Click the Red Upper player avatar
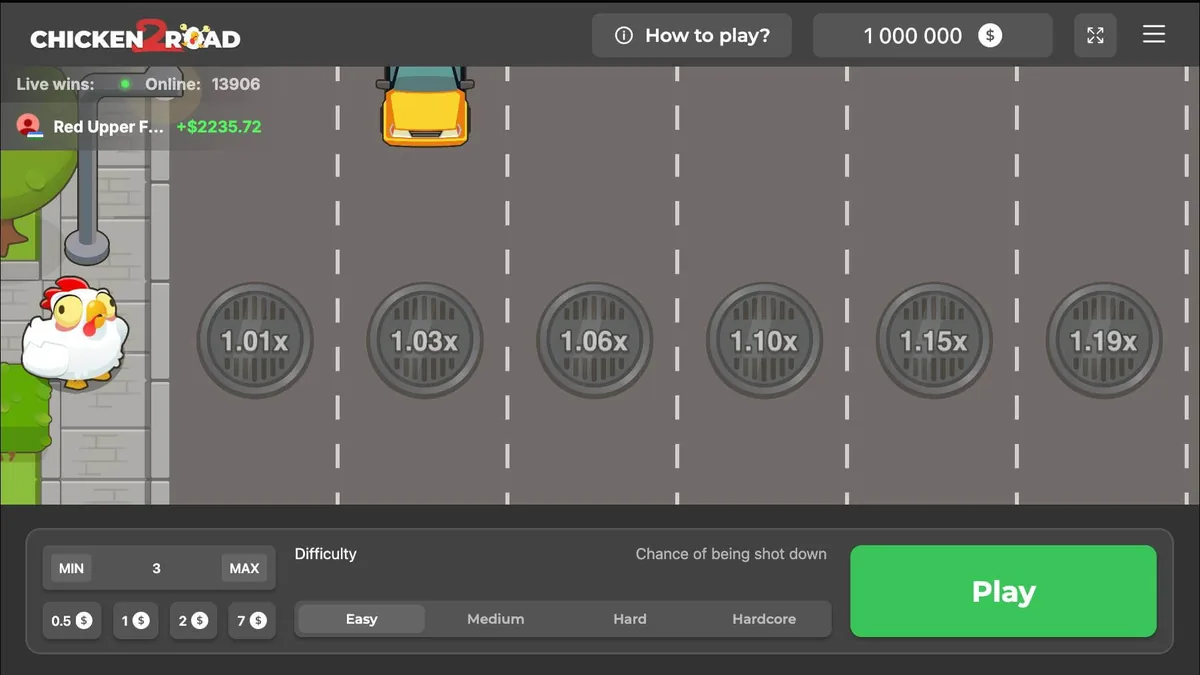1200x675 pixels. [x=29, y=126]
